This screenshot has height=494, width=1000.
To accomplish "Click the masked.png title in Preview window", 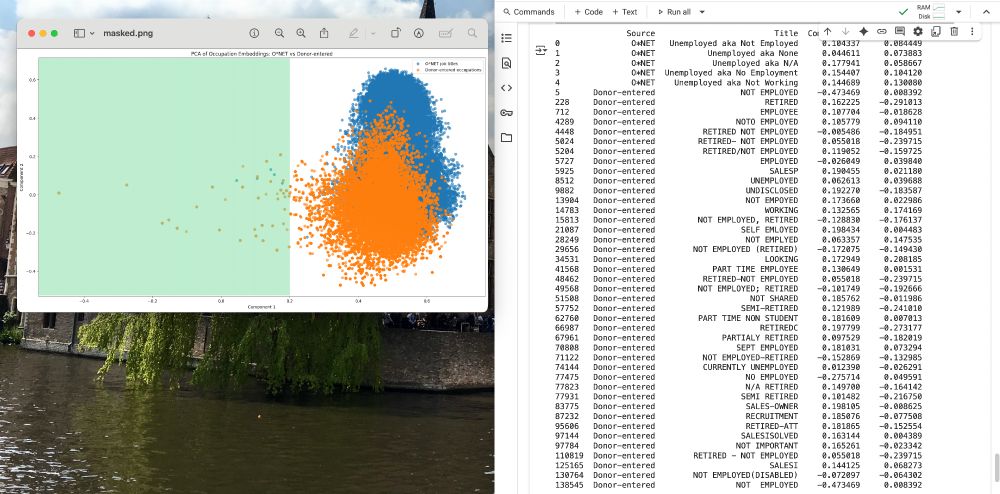I will click(x=128, y=33).
